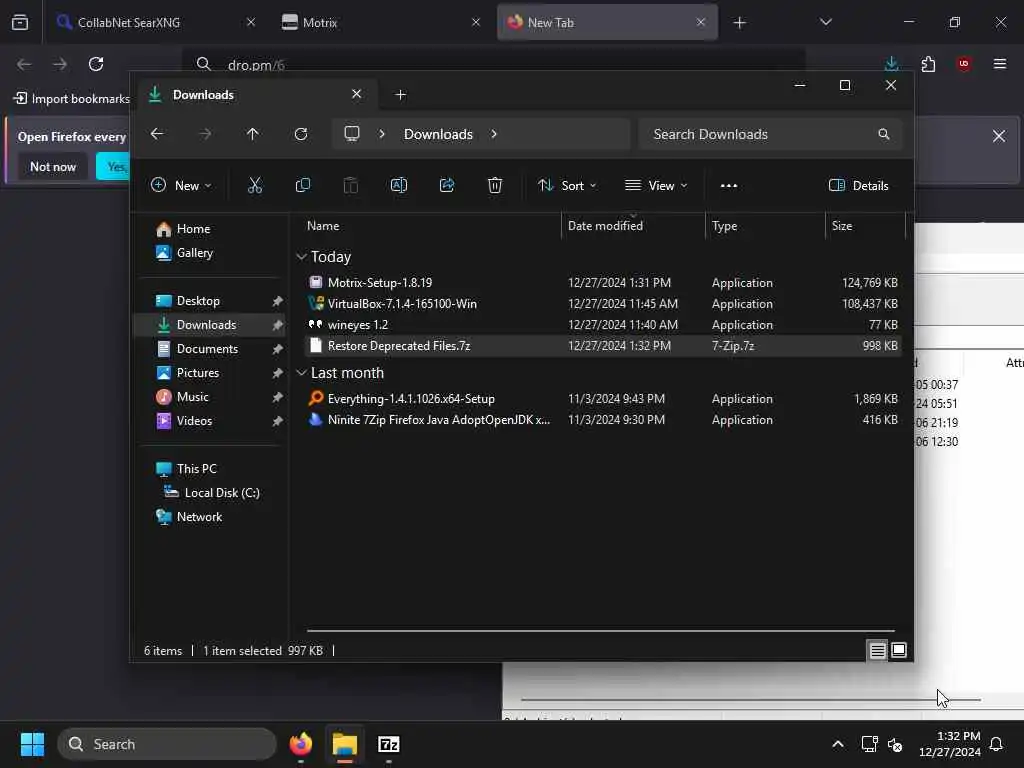Select the New Tab browser tab
This screenshot has width=1024, height=768.
click(x=607, y=22)
